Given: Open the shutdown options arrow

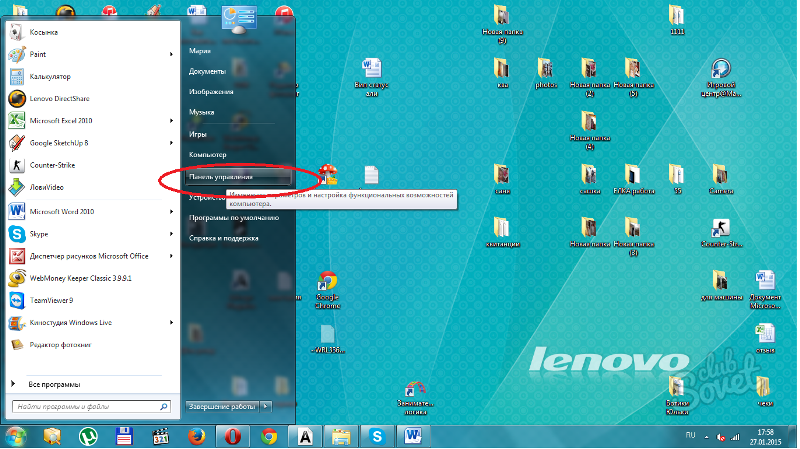Looking at the screenshot, I should click(x=265, y=406).
